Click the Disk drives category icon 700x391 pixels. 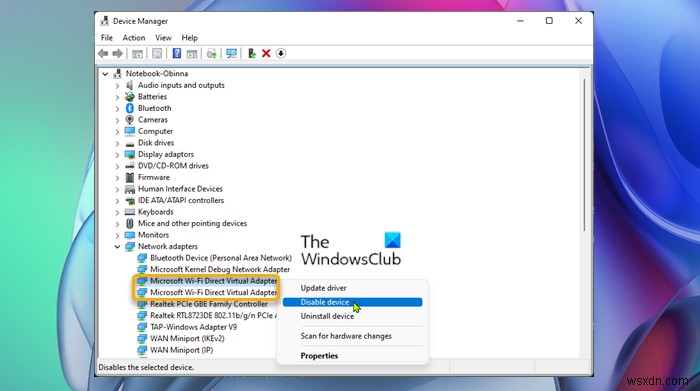pos(130,143)
